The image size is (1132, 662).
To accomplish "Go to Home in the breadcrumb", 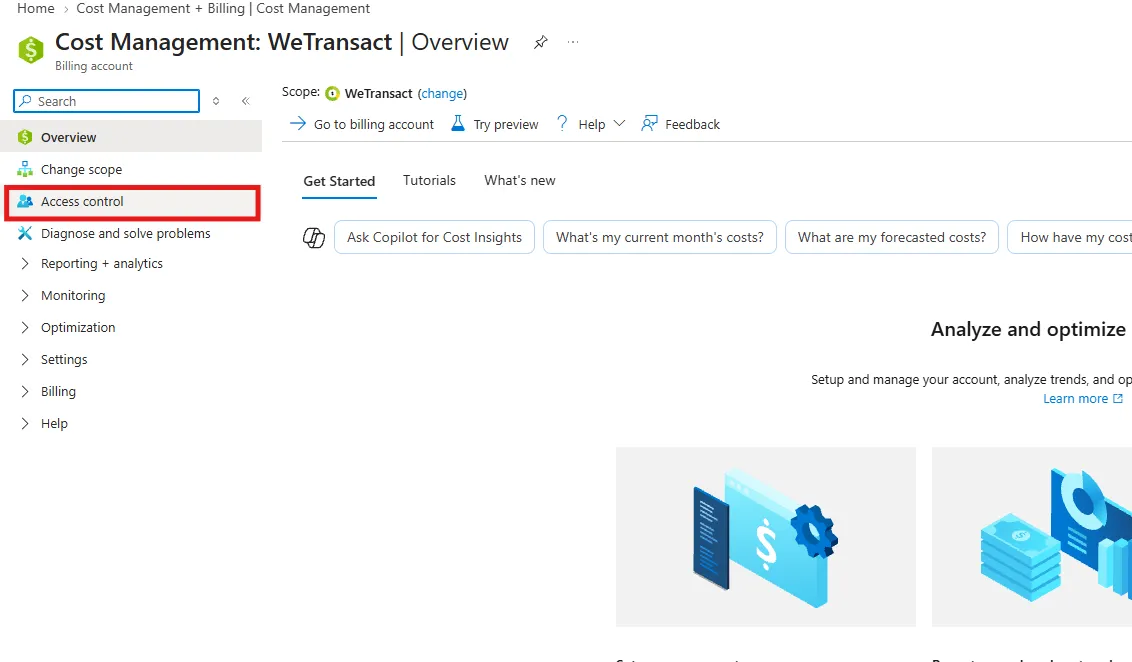I will (36, 8).
